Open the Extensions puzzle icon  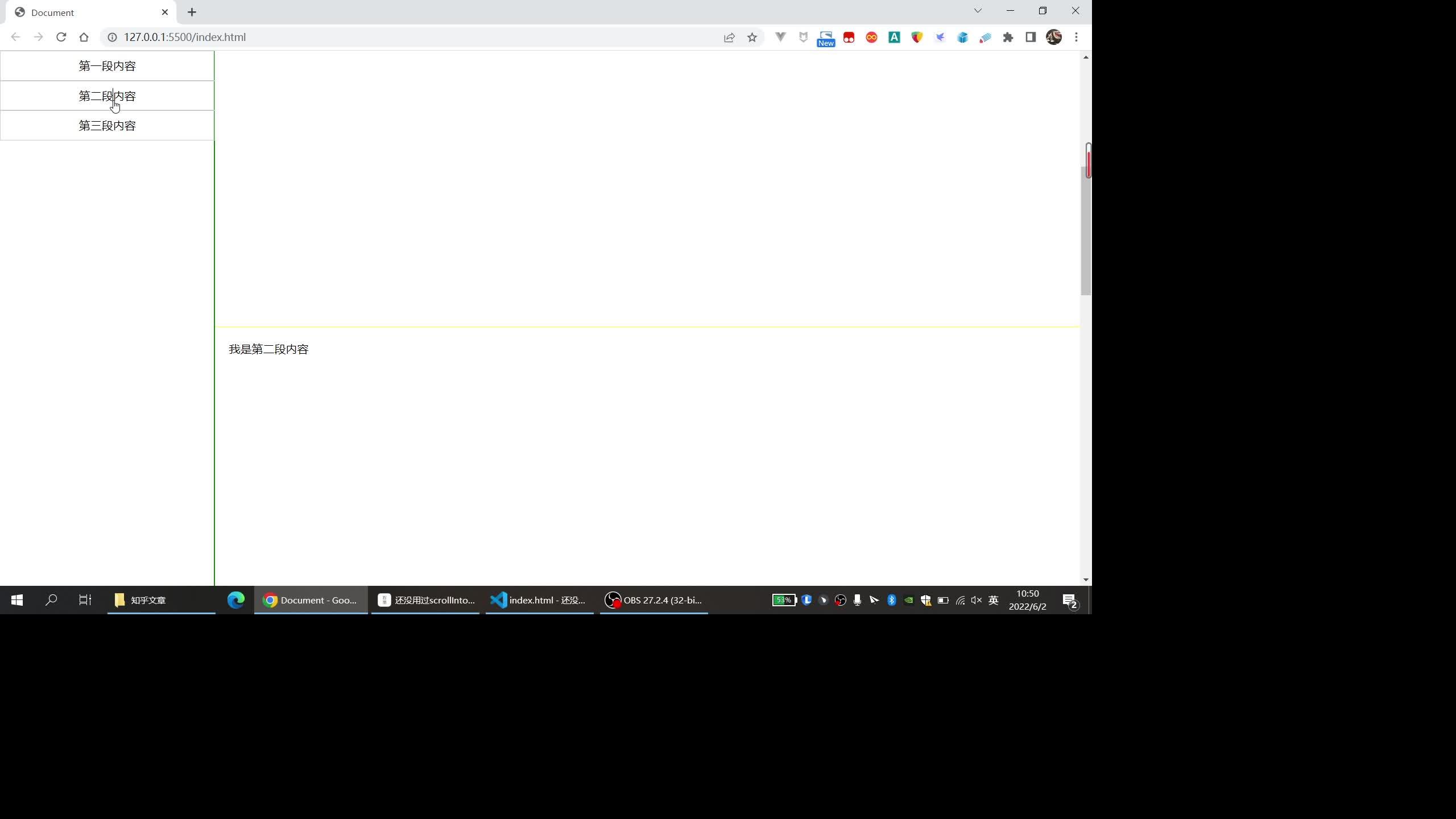click(x=1008, y=38)
